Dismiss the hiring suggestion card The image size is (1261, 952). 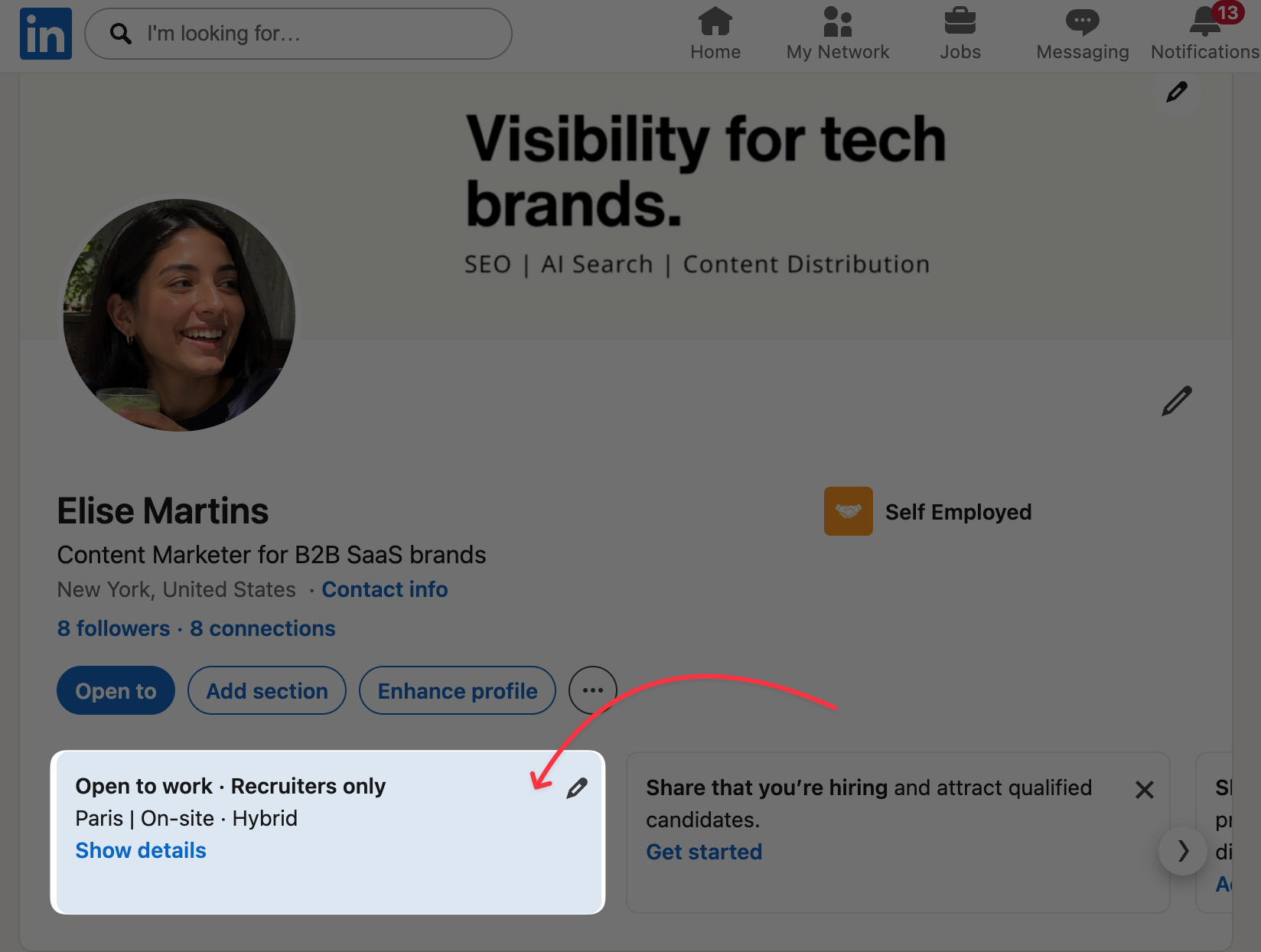coord(1145,790)
